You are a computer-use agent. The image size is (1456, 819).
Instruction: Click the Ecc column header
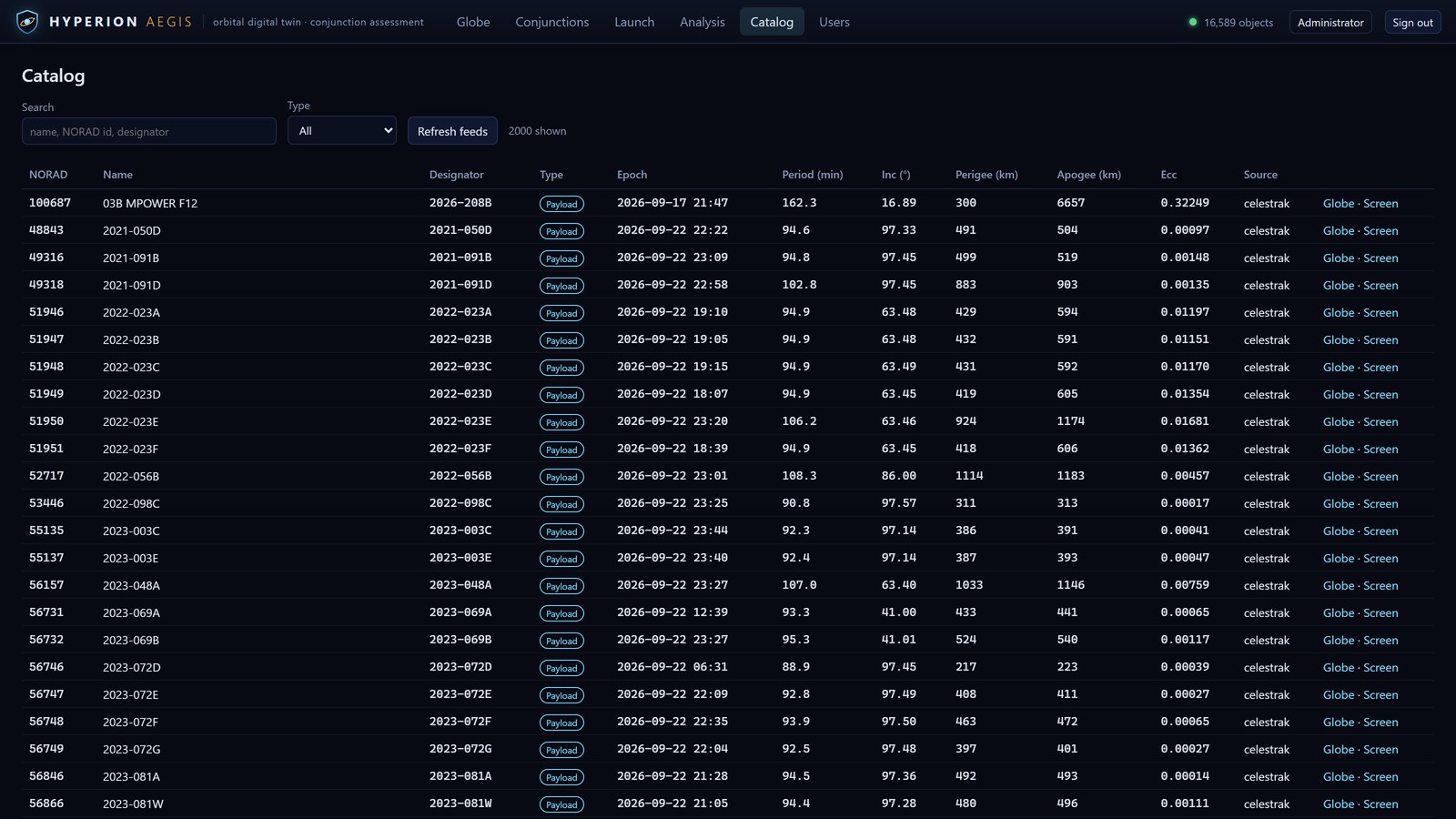pos(1168,175)
